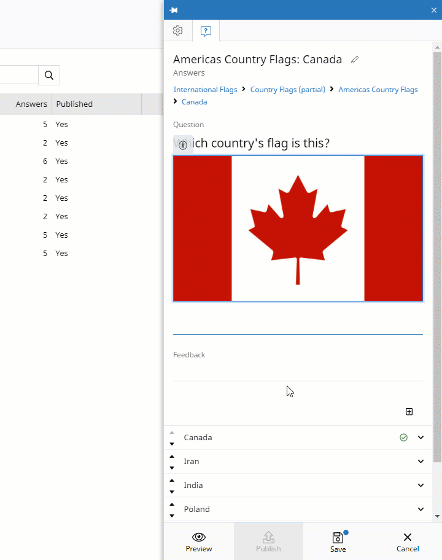Expand the India answer row
The height and width of the screenshot is (560, 442).
pyautogui.click(x=421, y=485)
